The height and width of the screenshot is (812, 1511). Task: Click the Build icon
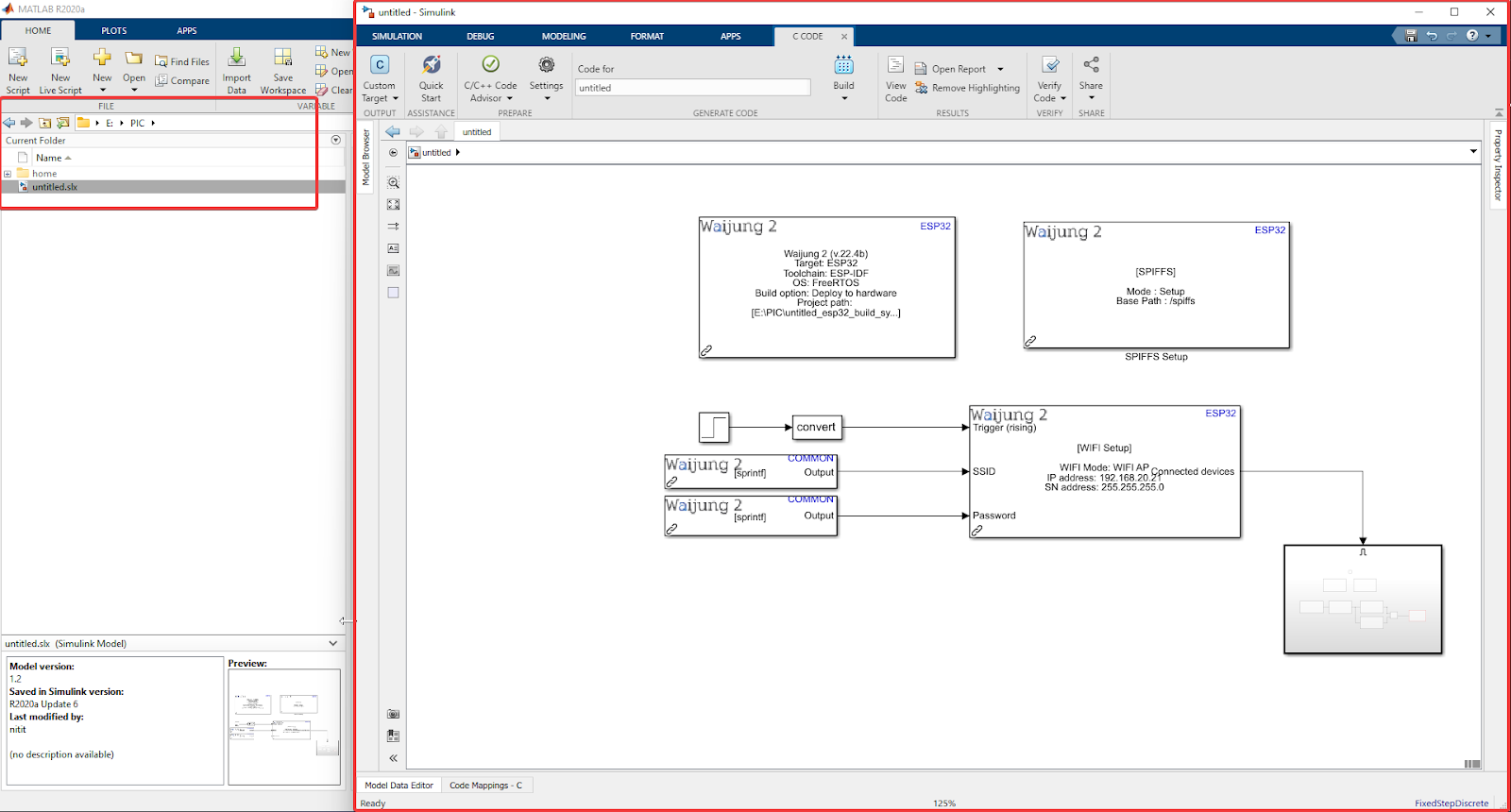[843, 64]
